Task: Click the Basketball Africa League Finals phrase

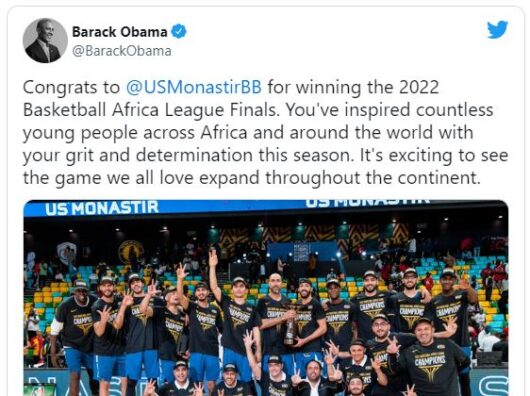Action: coord(151,110)
